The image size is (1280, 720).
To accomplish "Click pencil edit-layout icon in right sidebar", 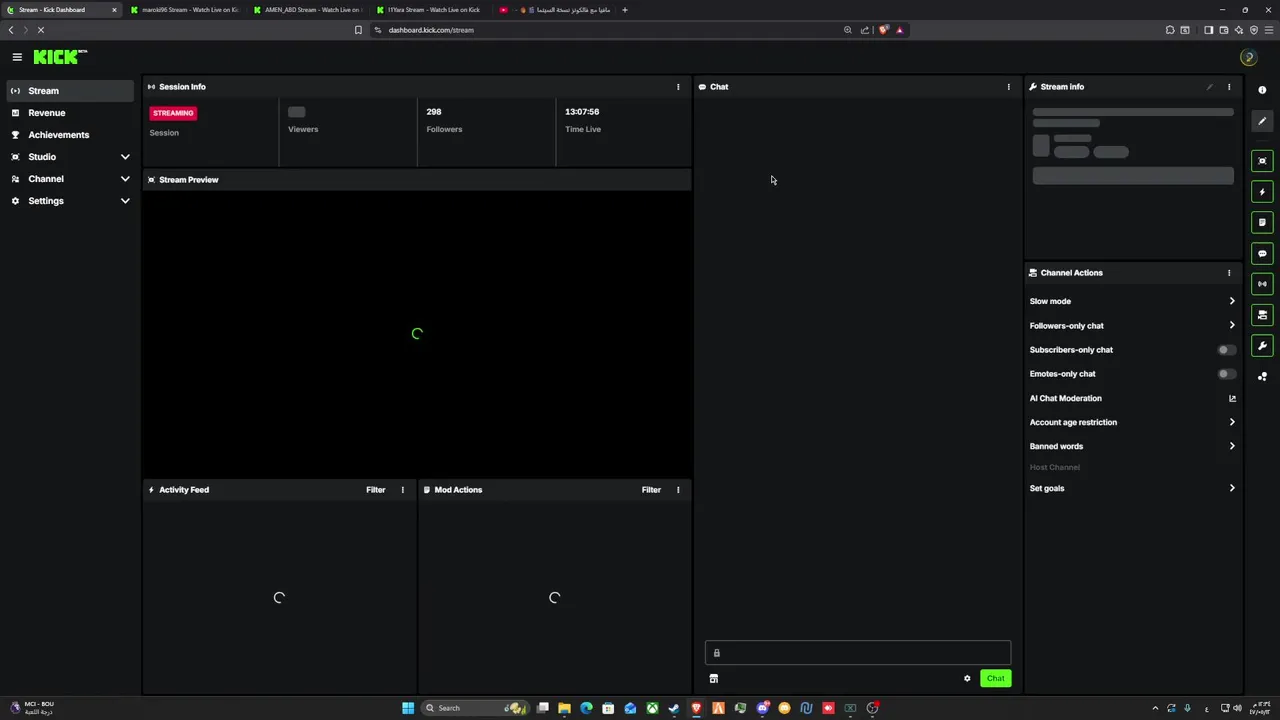I will [1262, 121].
